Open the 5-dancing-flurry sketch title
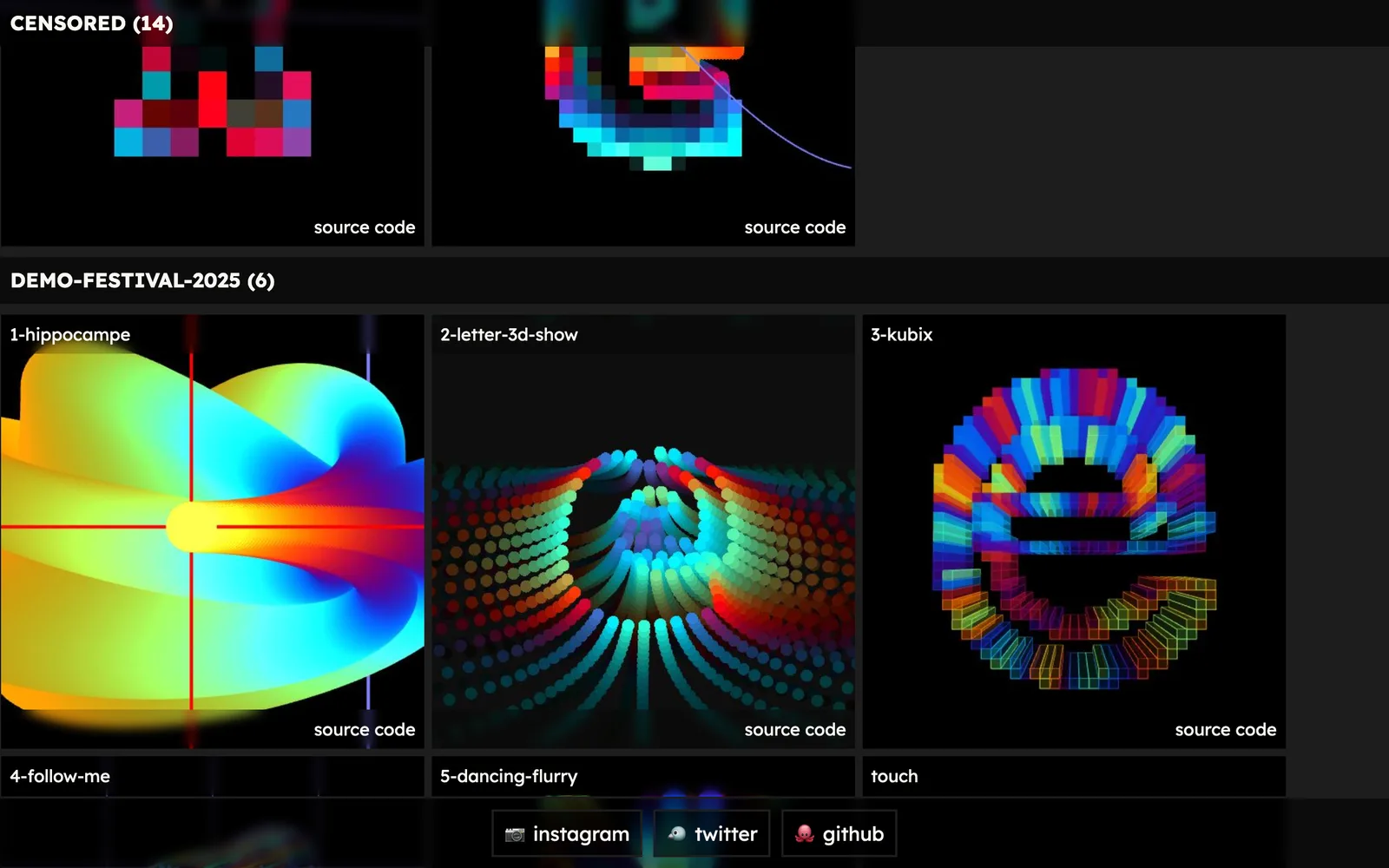1389x868 pixels. click(x=509, y=777)
